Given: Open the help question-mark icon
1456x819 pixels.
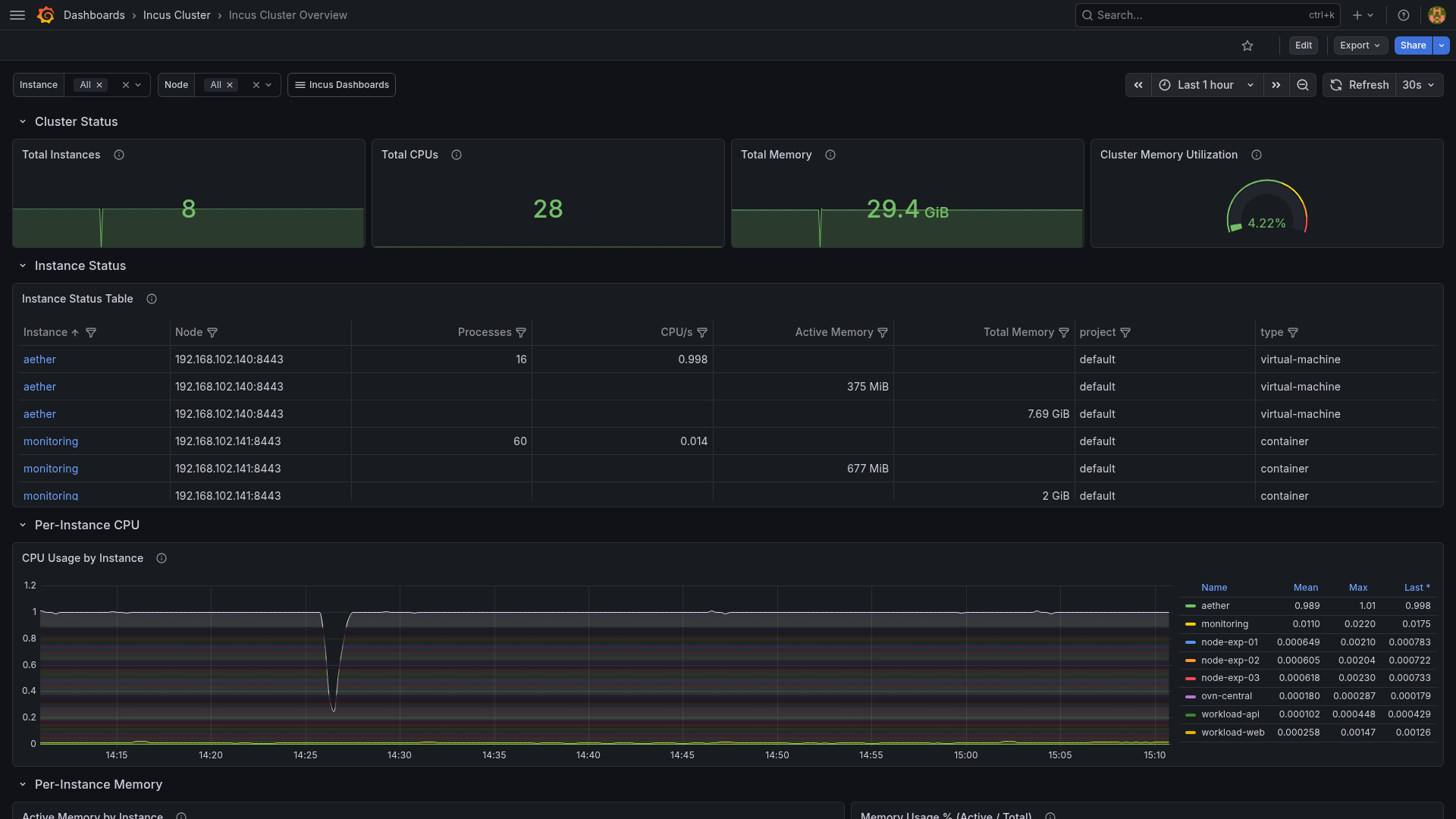Looking at the screenshot, I should pyautogui.click(x=1404, y=15).
